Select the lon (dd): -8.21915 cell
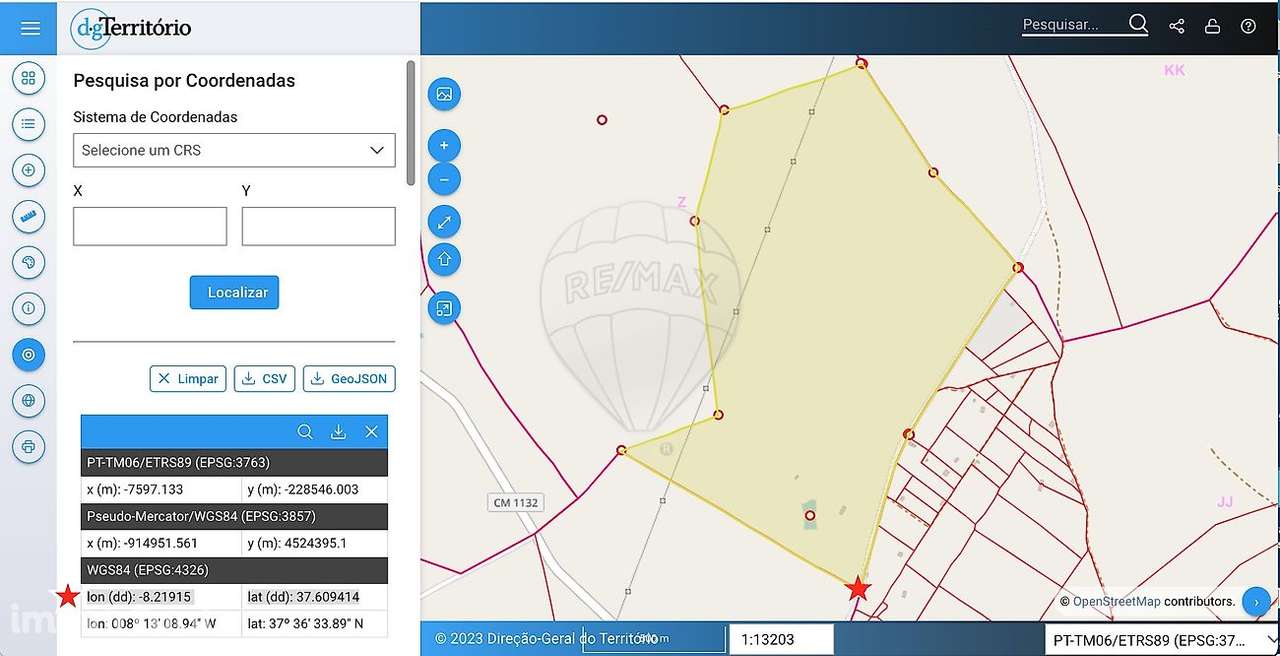Image resolution: width=1280 pixels, height=656 pixels. tap(161, 597)
